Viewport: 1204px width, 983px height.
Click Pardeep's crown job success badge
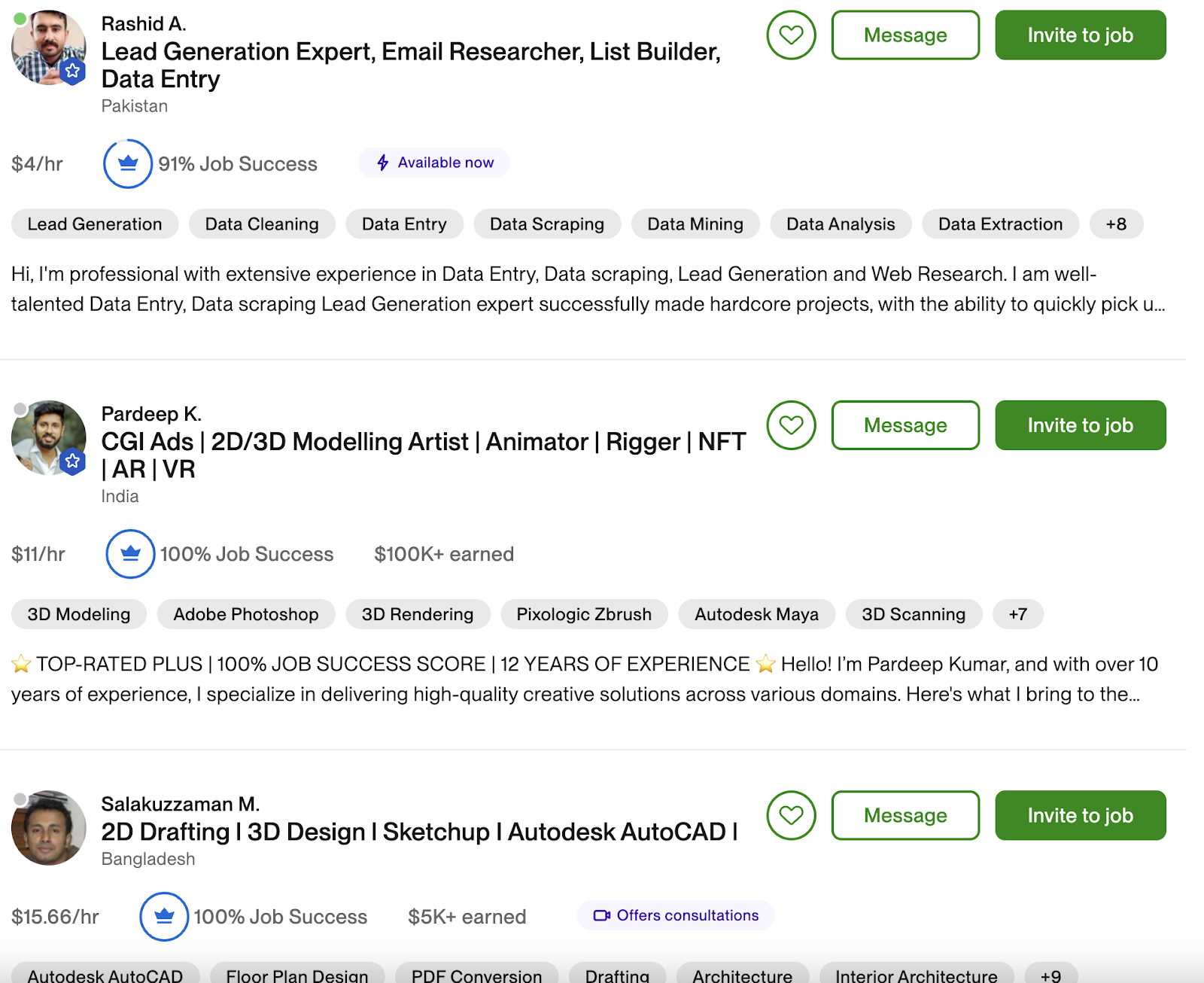[130, 554]
